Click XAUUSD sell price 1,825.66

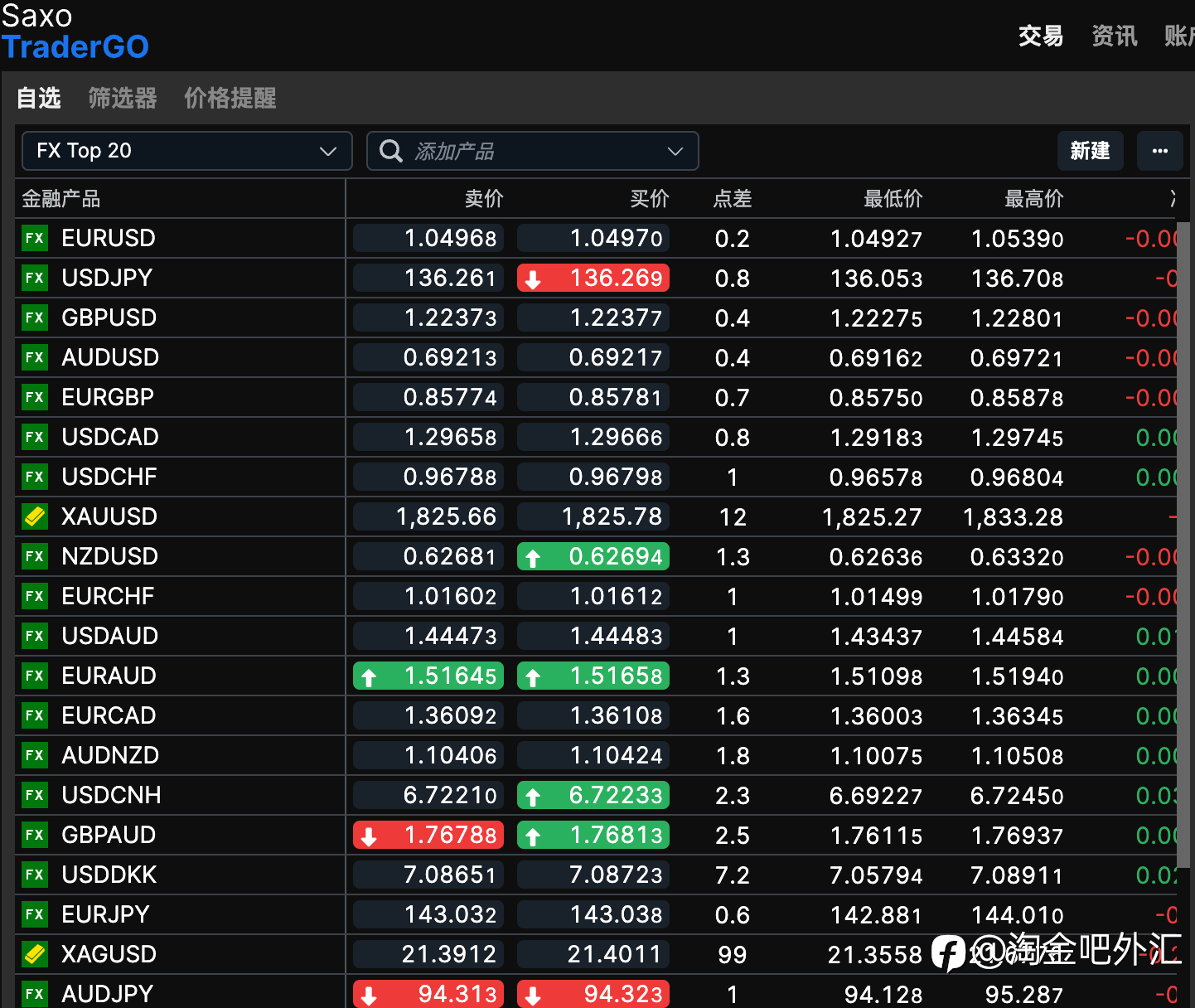pos(427,516)
